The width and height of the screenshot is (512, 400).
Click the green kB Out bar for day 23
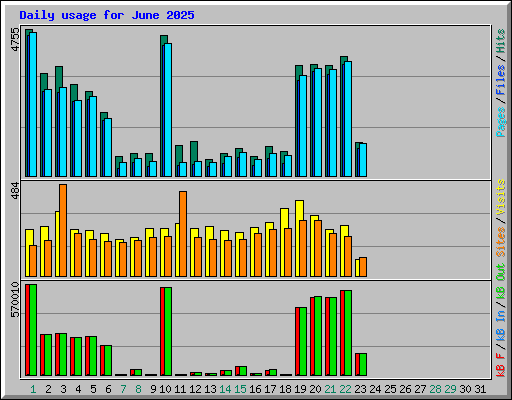363,365
